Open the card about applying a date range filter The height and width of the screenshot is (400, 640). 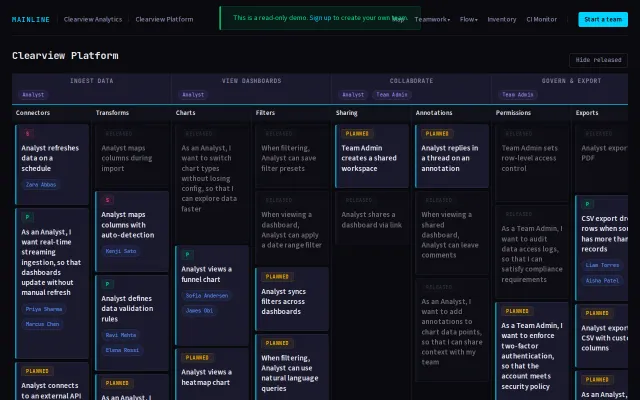coord(292,228)
